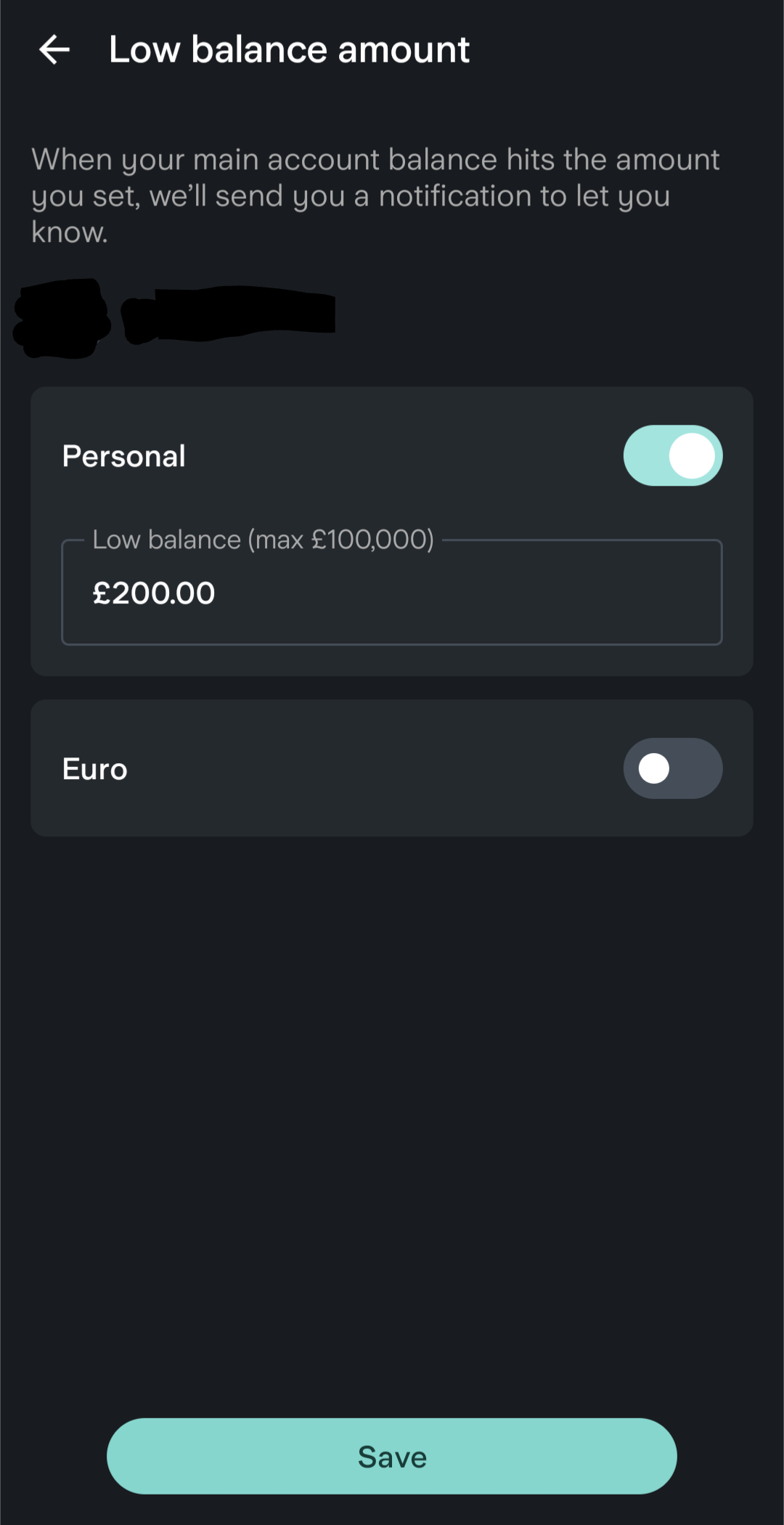Tap empty area above the Save button
This screenshot has height=1525, width=784.
392,1162
